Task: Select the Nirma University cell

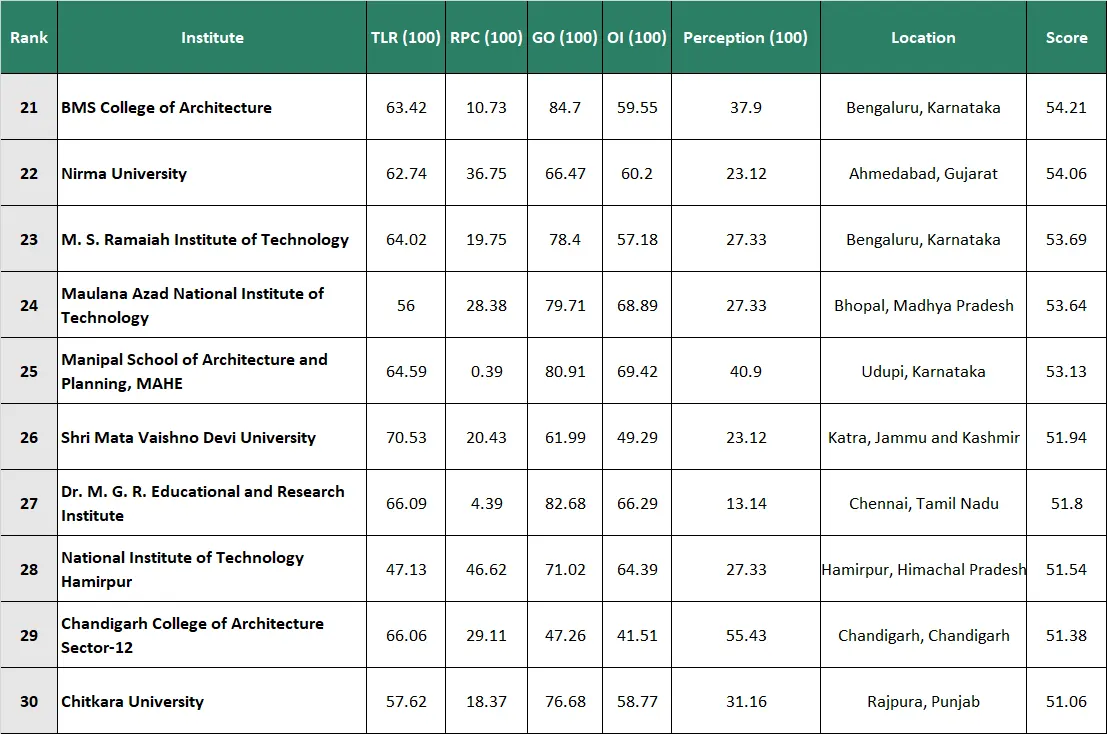Action: (124, 173)
